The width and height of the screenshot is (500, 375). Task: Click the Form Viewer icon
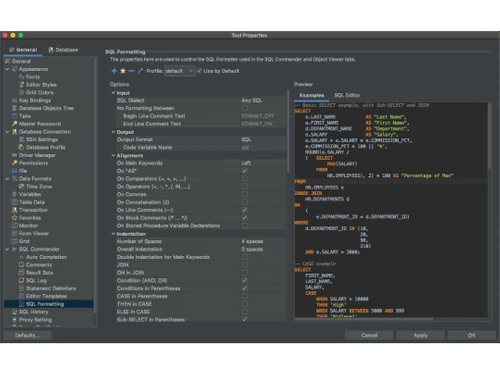pos(14,234)
